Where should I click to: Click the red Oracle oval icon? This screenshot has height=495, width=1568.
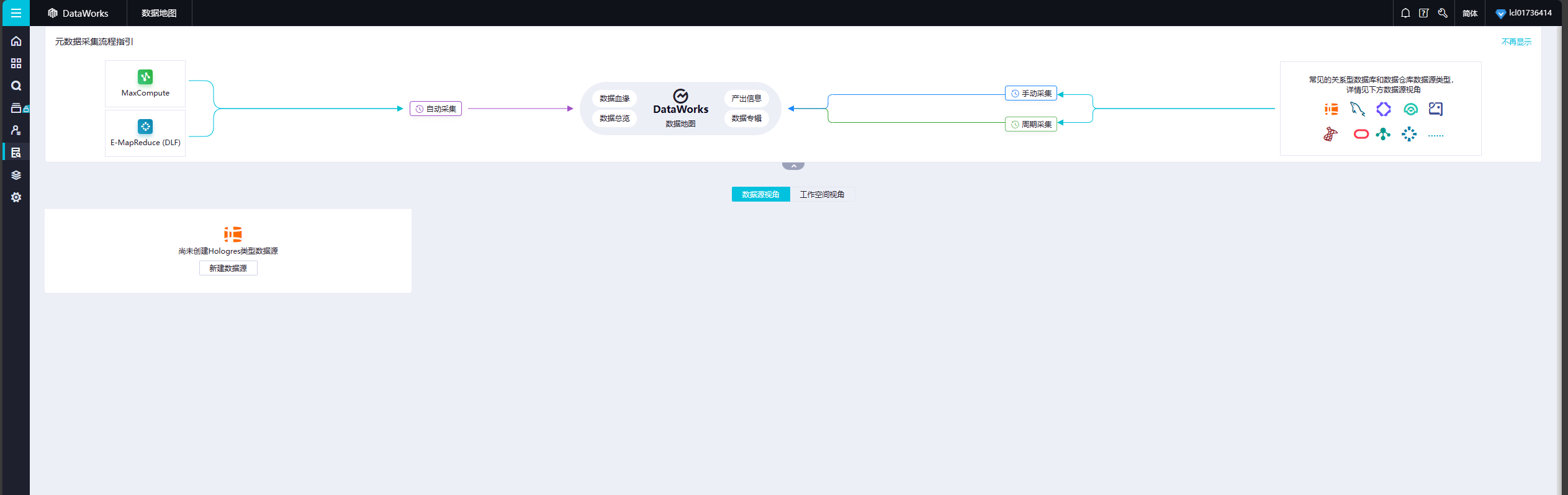(x=1361, y=134)
